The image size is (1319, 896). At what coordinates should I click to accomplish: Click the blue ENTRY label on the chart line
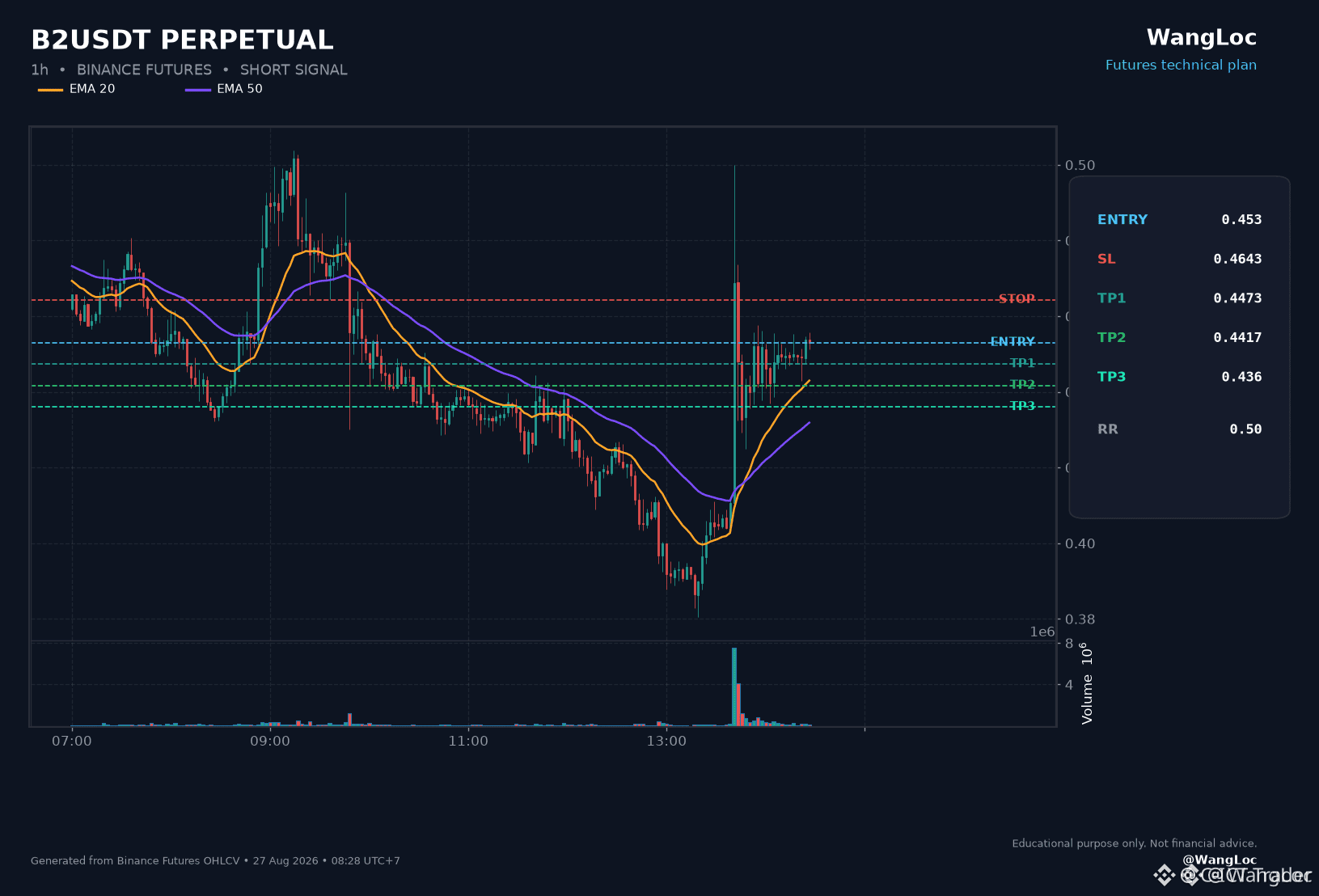click(x=1013, y=341)
